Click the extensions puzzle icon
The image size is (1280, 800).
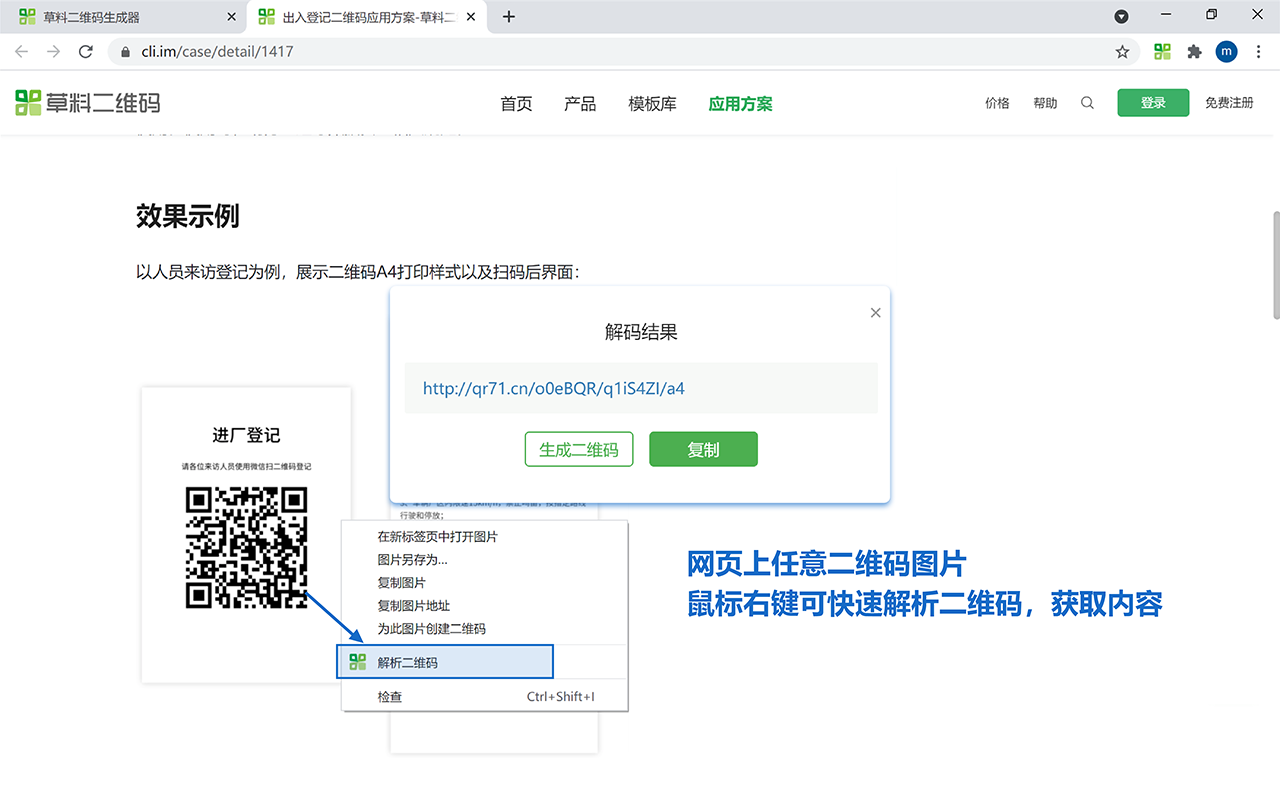(x=1194, y=51)
